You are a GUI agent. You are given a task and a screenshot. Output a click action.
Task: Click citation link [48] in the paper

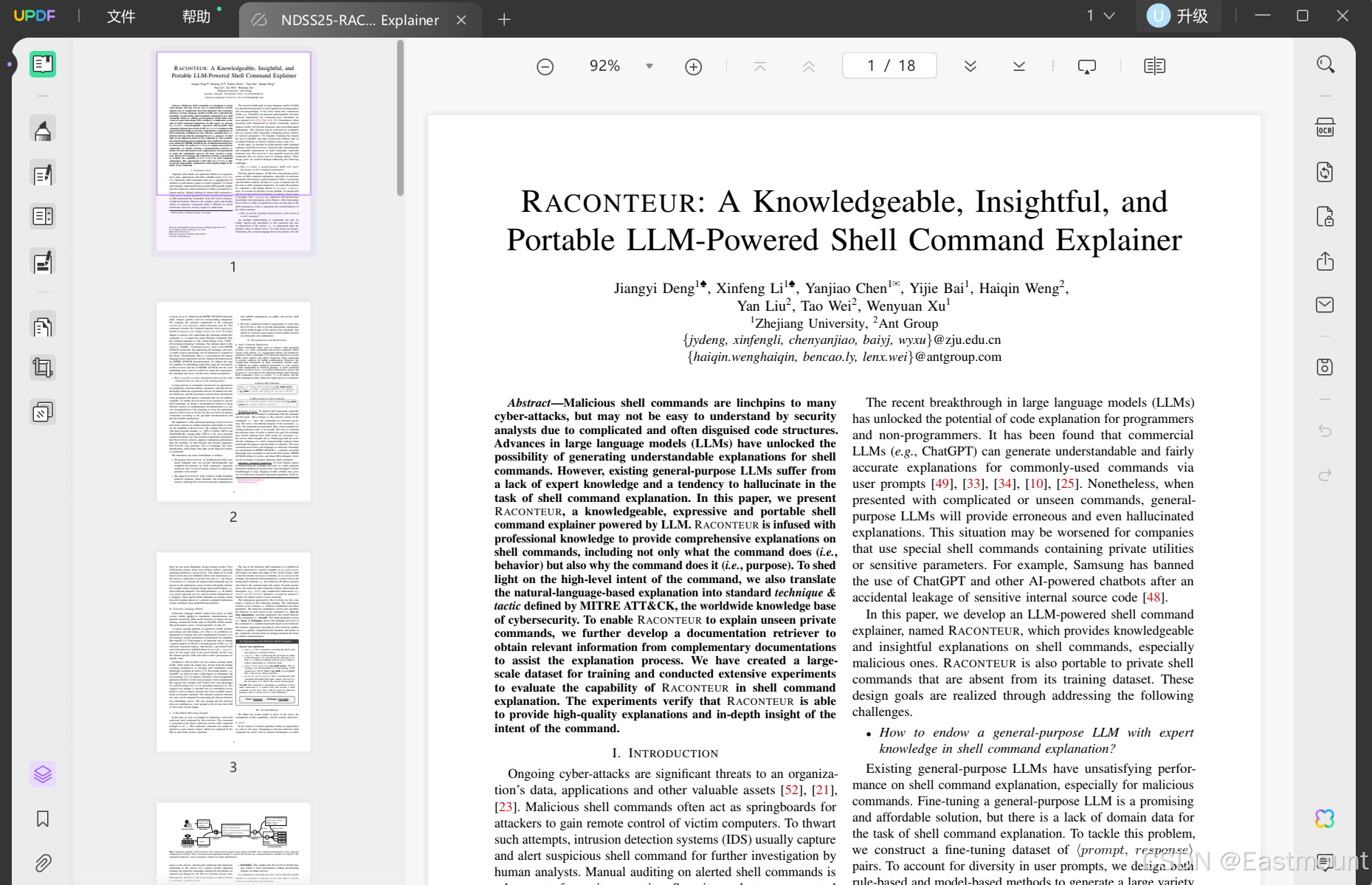[1154, 597]
